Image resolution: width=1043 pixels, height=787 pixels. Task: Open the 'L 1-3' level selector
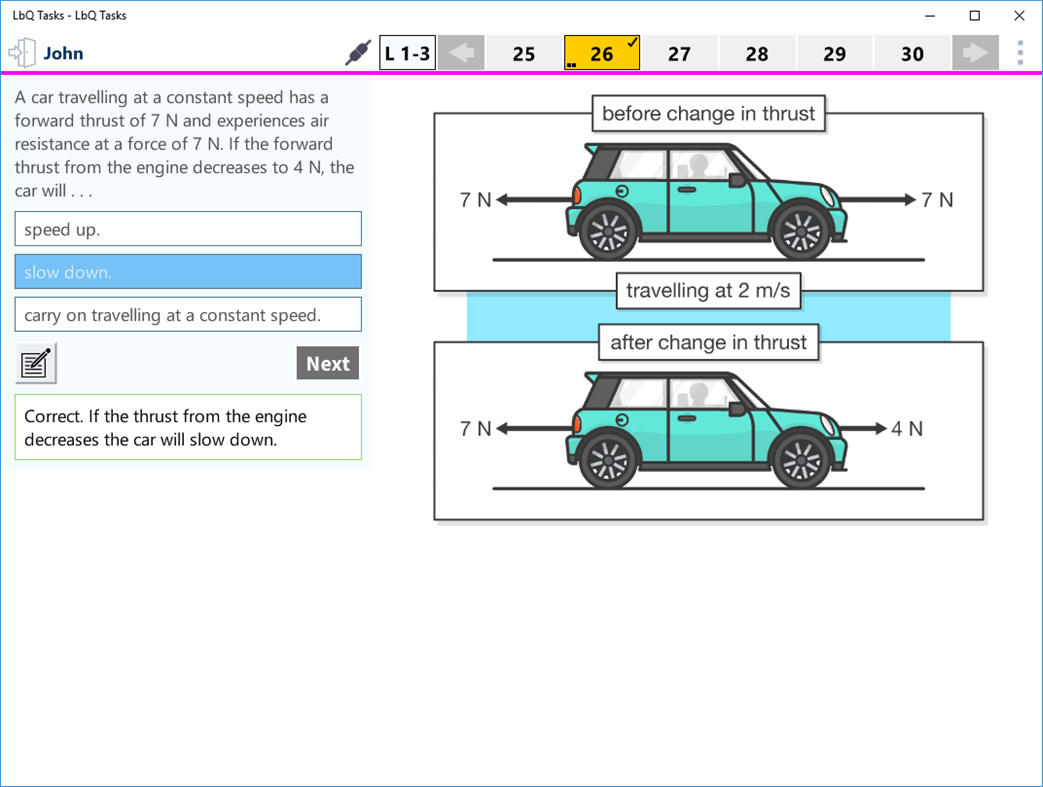[406, 53]
